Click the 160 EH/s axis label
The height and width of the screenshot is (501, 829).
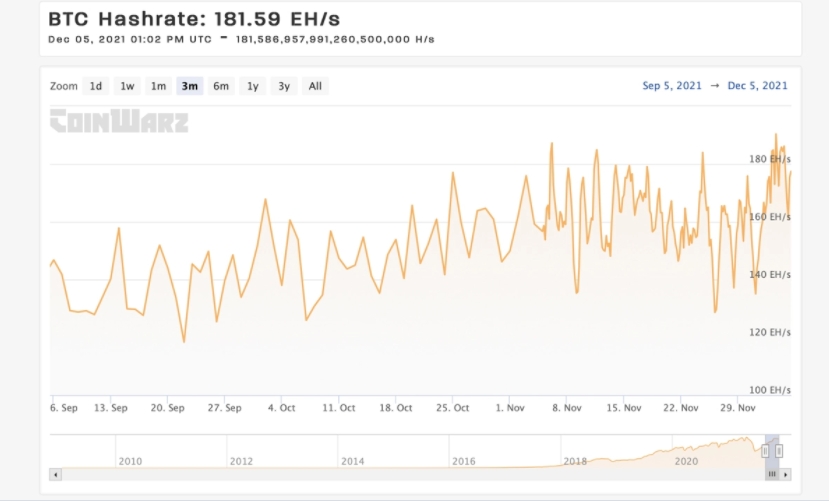pos(770,217)
